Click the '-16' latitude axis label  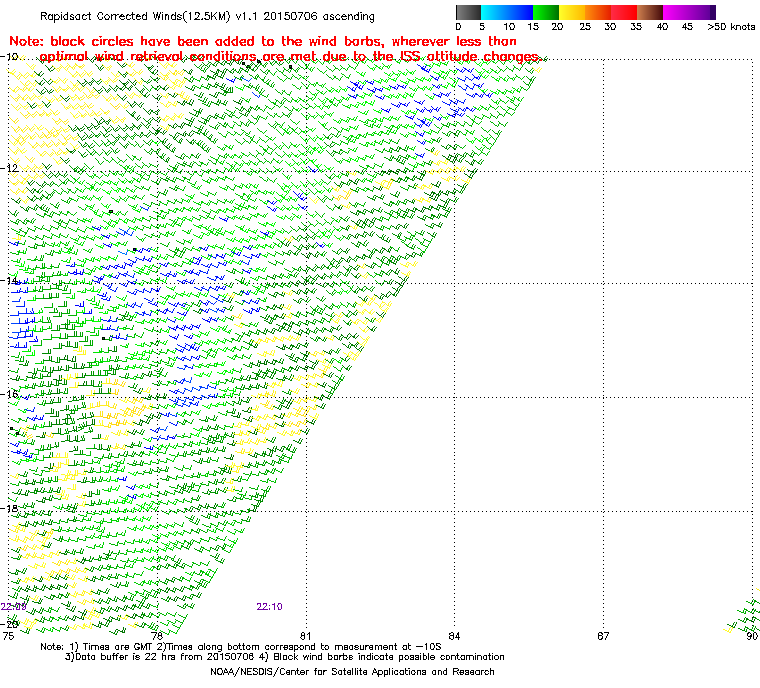pyautogui.click(x=9, y=394)
